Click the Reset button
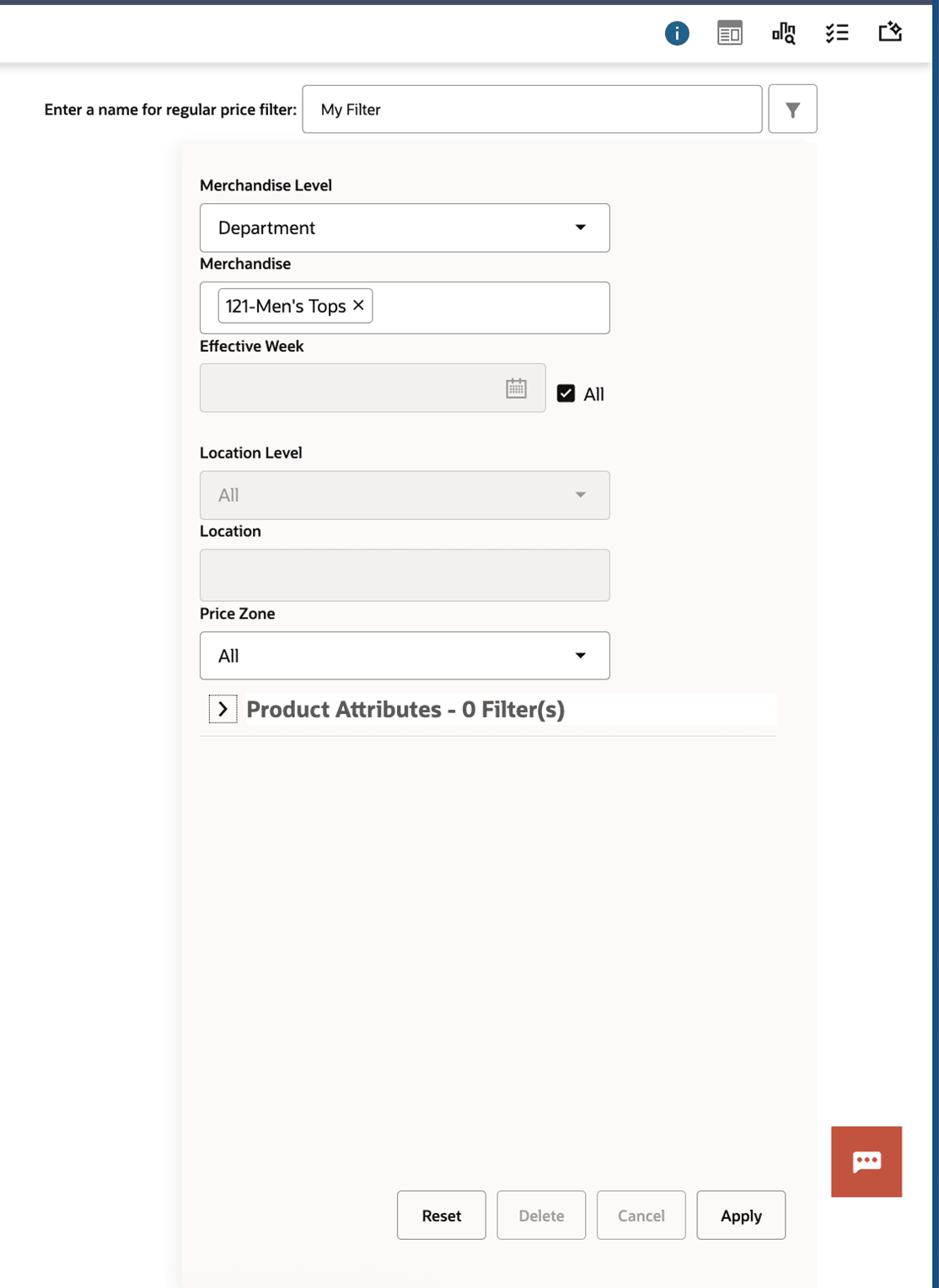 click(x=441, y=1215)
